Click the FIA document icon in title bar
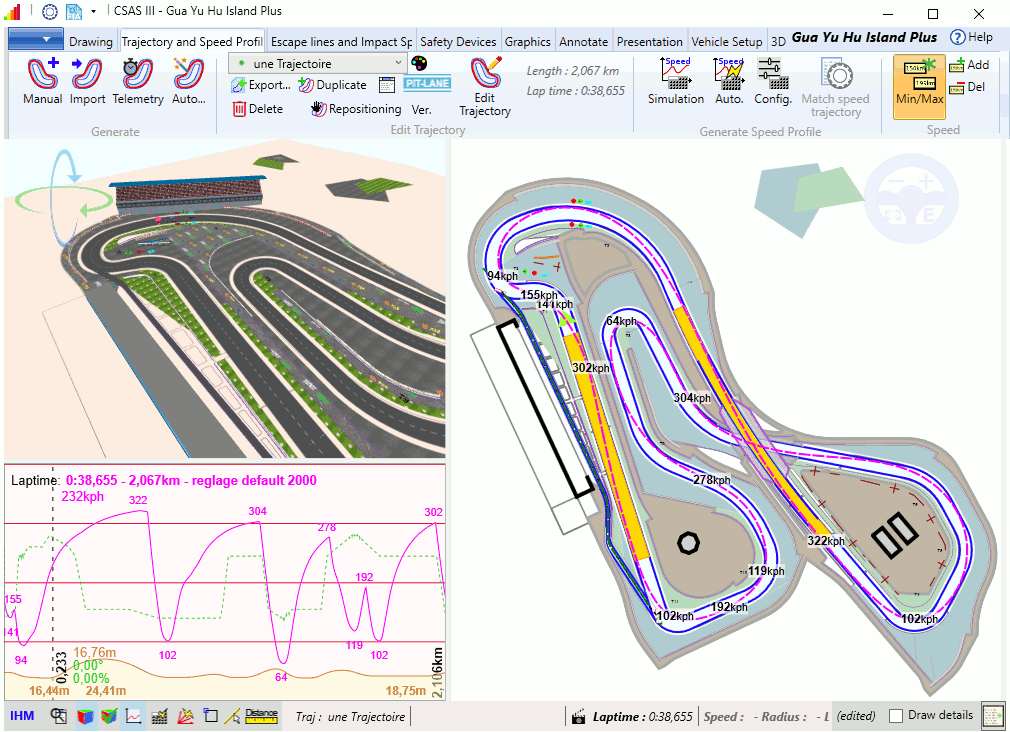Viewport: 1010px width, 732px height. [74, 12]
